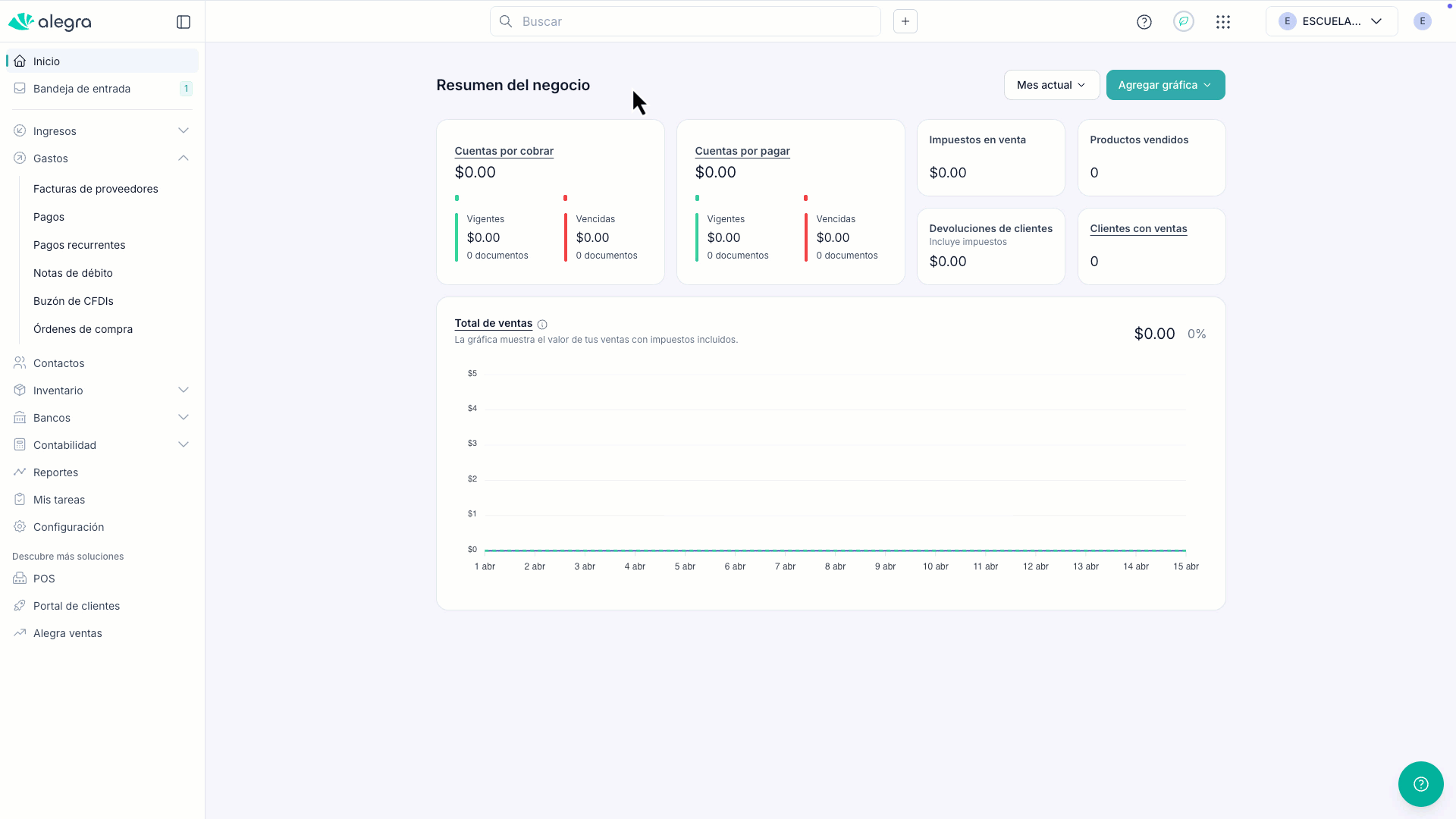Open Bandeja de entrada from sidebar

(x=83, y=89)
